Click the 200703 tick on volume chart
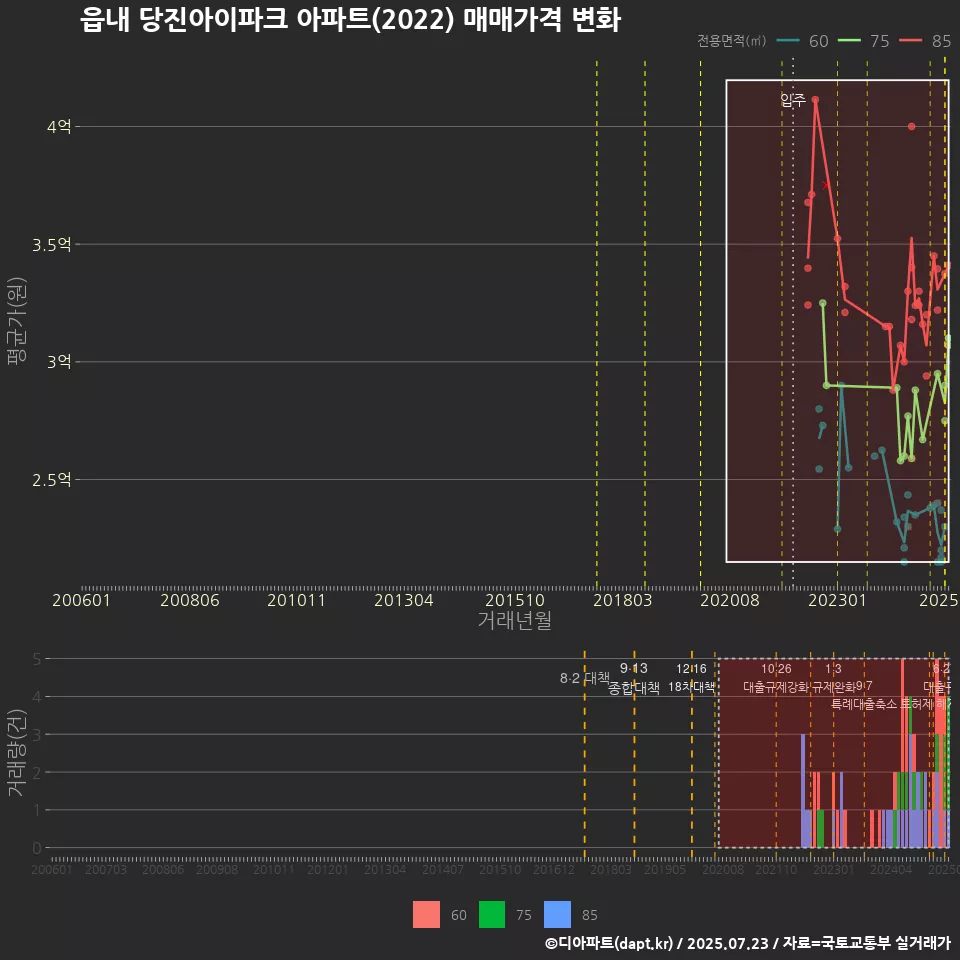Viewport: 960px width, 960px height. click(106, 869)
